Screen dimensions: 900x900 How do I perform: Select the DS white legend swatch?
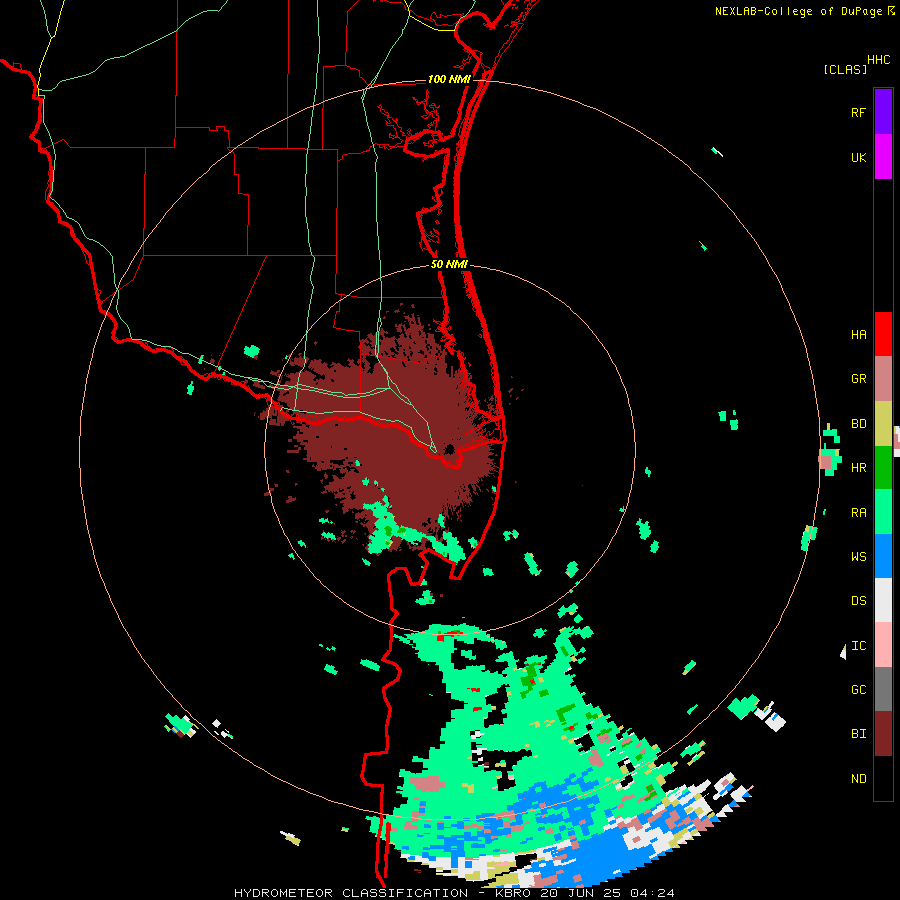(883, 600)
